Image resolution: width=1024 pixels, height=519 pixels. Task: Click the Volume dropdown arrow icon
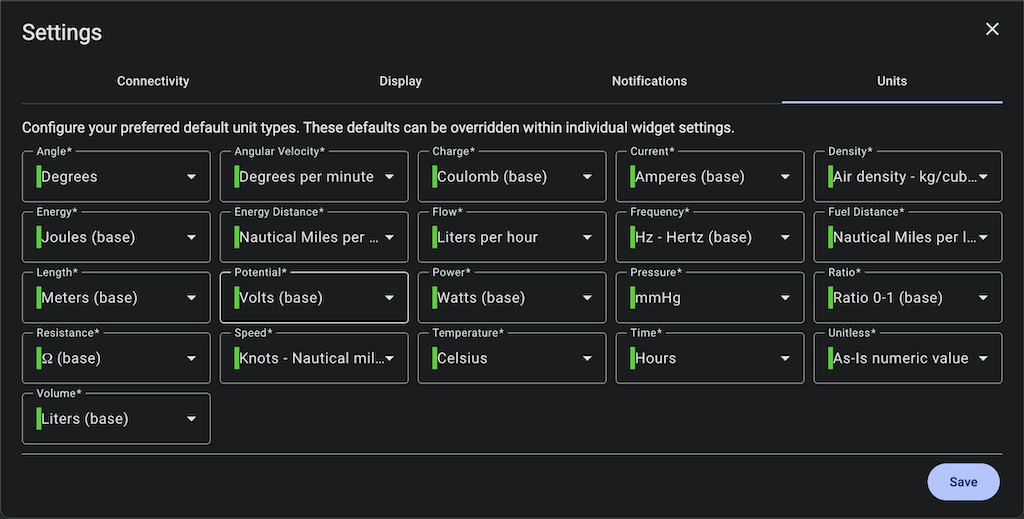[191, 419]
